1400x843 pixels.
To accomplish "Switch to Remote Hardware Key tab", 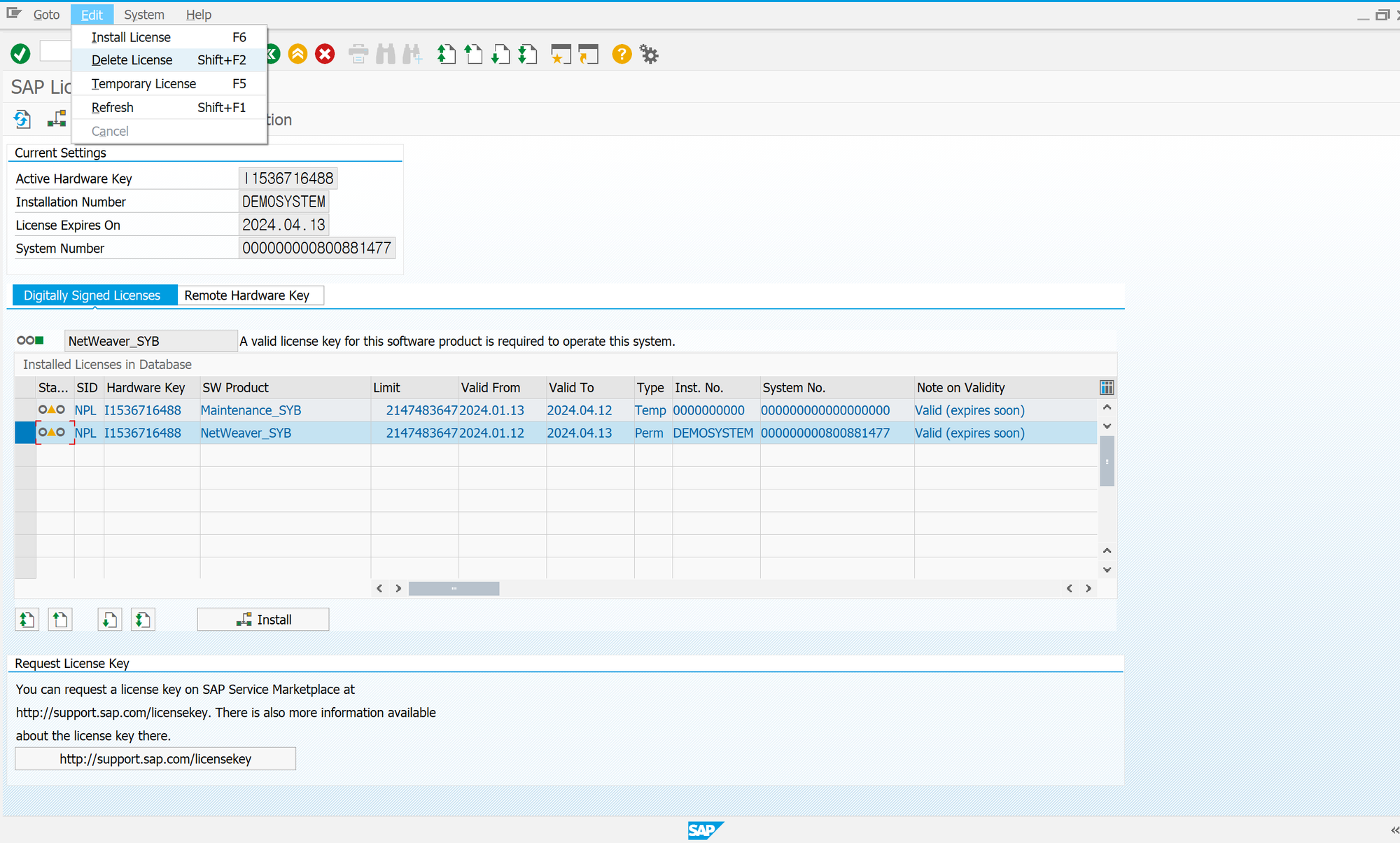I will pyautogui.click(x=247, y=295).
